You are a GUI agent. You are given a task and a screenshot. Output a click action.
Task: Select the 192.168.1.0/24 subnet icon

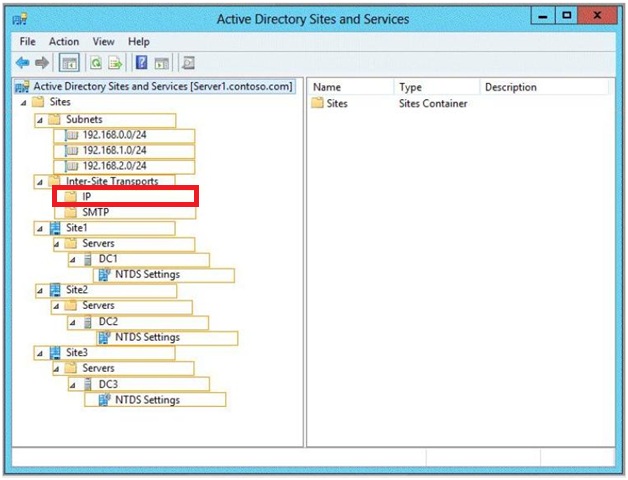coord(72,151)
